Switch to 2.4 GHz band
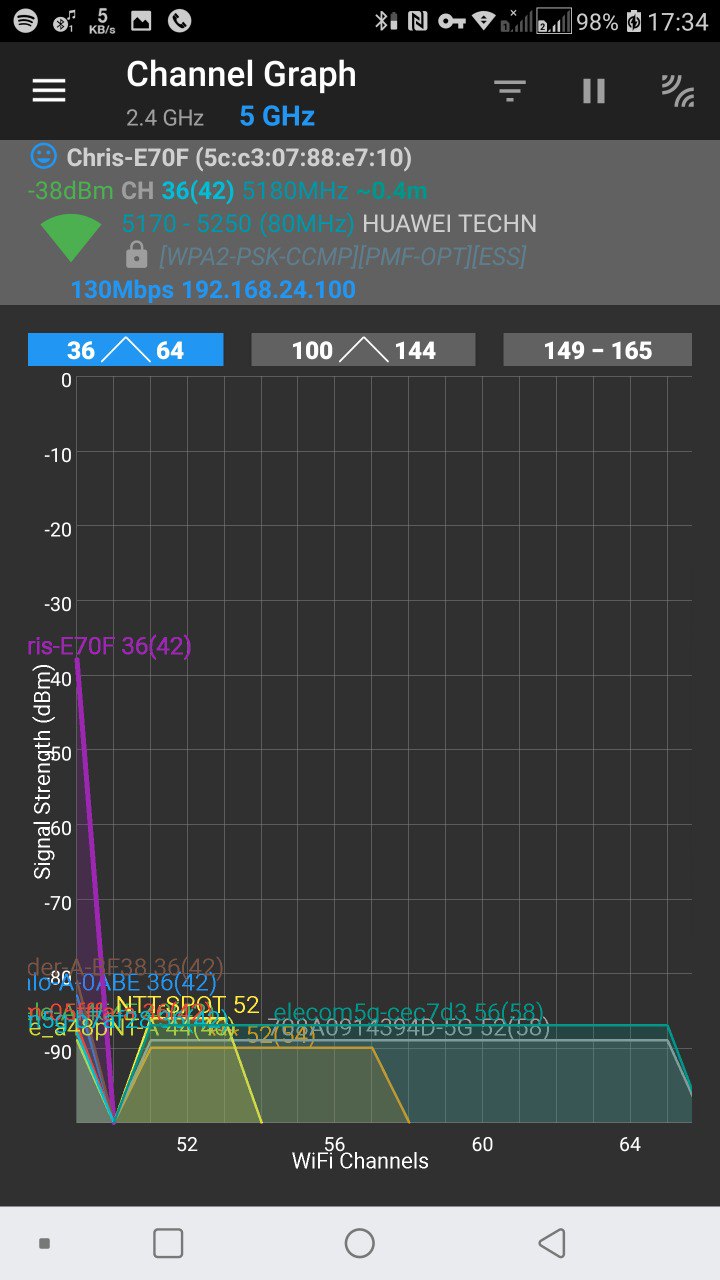 (x=165, y=118)
